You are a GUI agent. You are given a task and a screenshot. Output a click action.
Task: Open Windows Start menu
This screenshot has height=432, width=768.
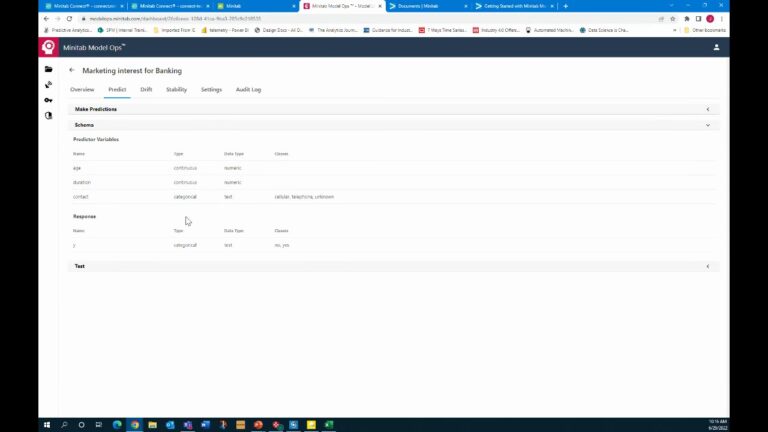click(47, 425)
